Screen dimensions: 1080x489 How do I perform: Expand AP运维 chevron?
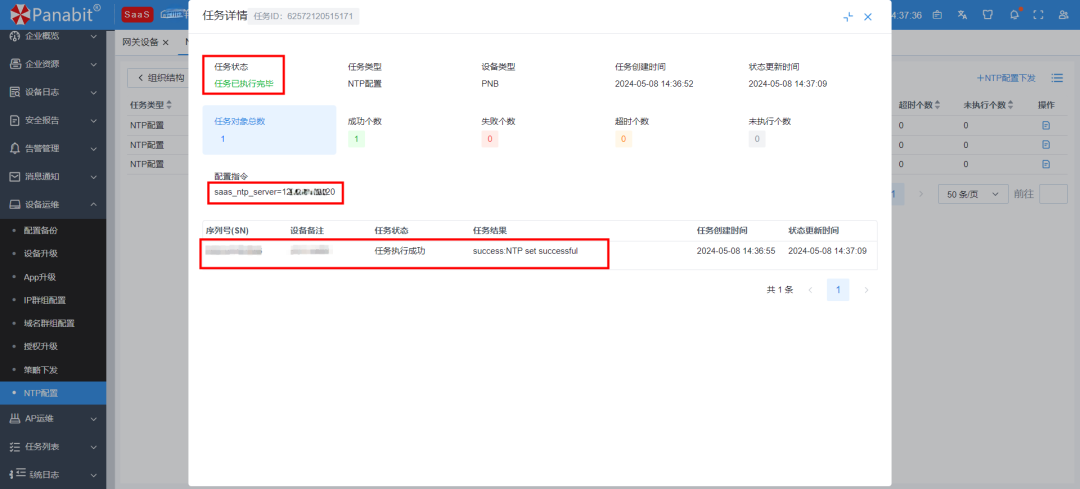[94, 418]
